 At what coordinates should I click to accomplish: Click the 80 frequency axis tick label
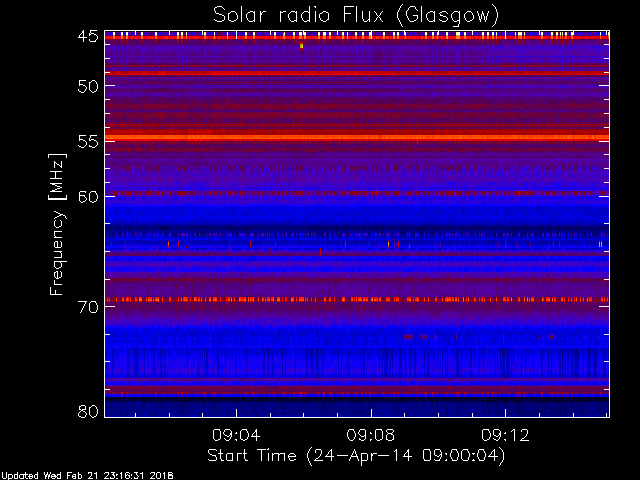pyautogui.click(x=88, y=411)
